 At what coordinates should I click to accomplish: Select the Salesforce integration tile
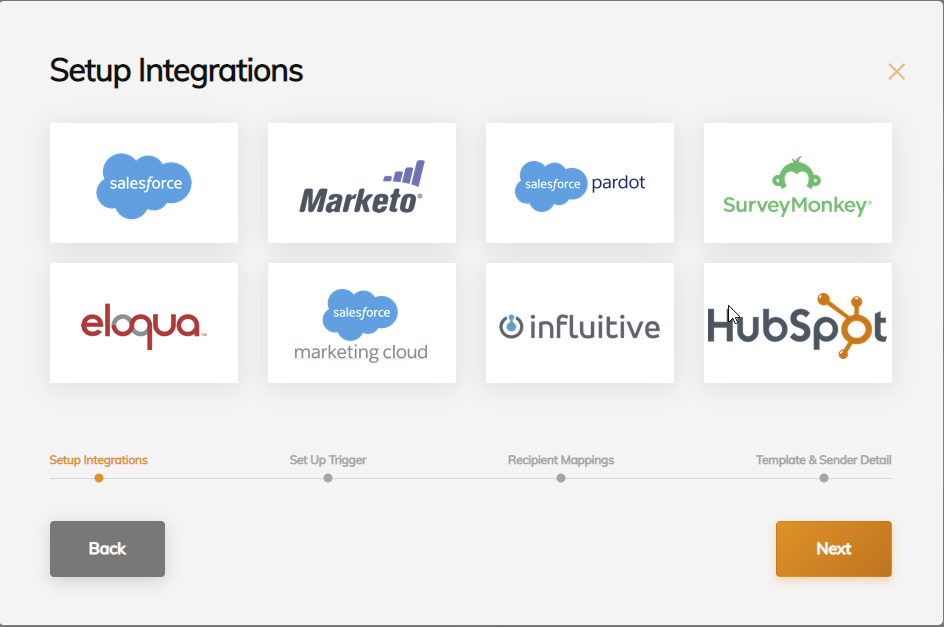[144, 183]
